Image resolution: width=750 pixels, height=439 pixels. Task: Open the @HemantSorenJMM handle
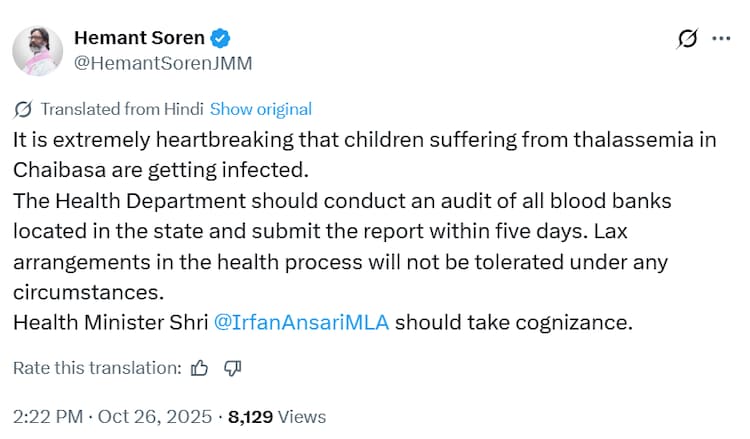click(x=163, y=63)
